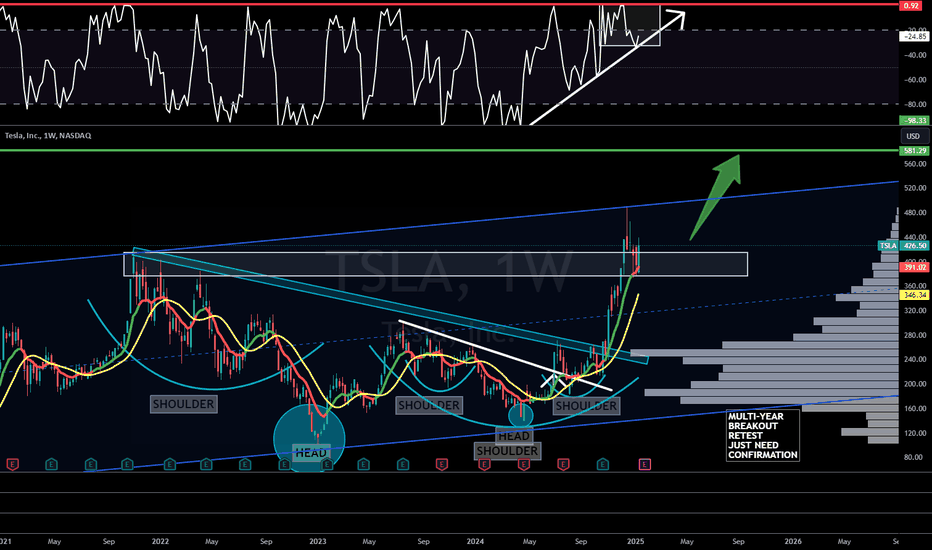The height and width of the screenshot is (550, 932).
Task: Open the USD currency selector
Action: [x=914, y=136]
